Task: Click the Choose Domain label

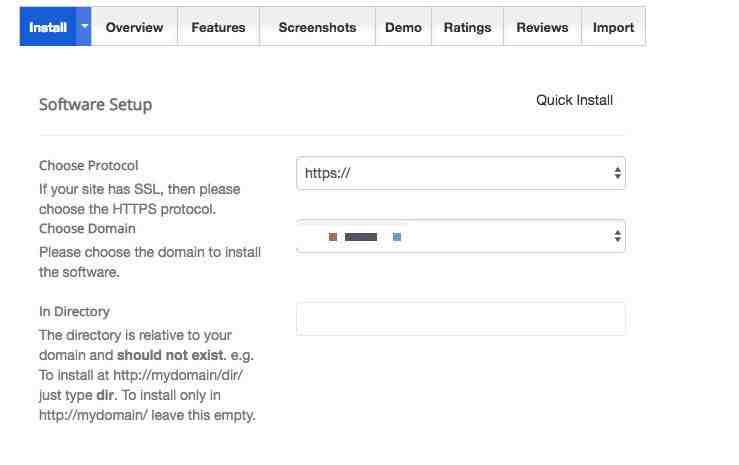Action: (87, 228)
